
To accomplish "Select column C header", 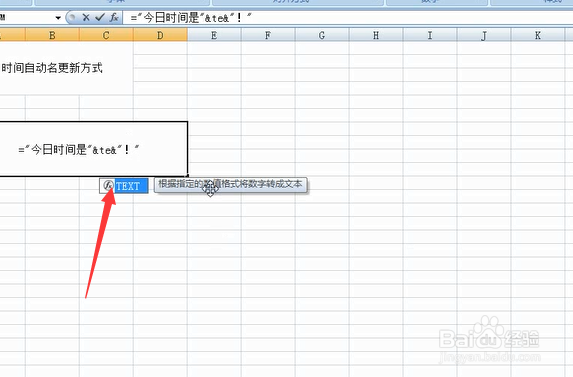I will [106, 35].
